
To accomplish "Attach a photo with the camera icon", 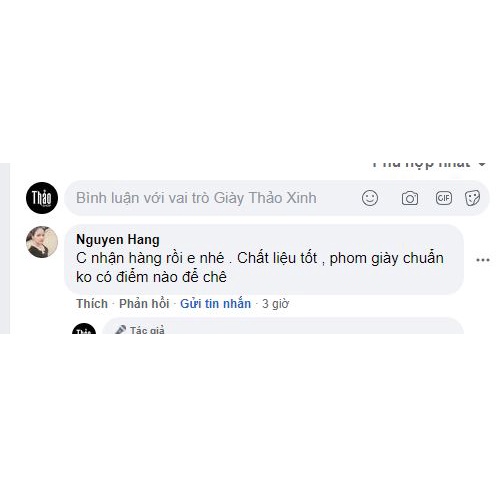I will pyautogui.click(x=410, y=198).
